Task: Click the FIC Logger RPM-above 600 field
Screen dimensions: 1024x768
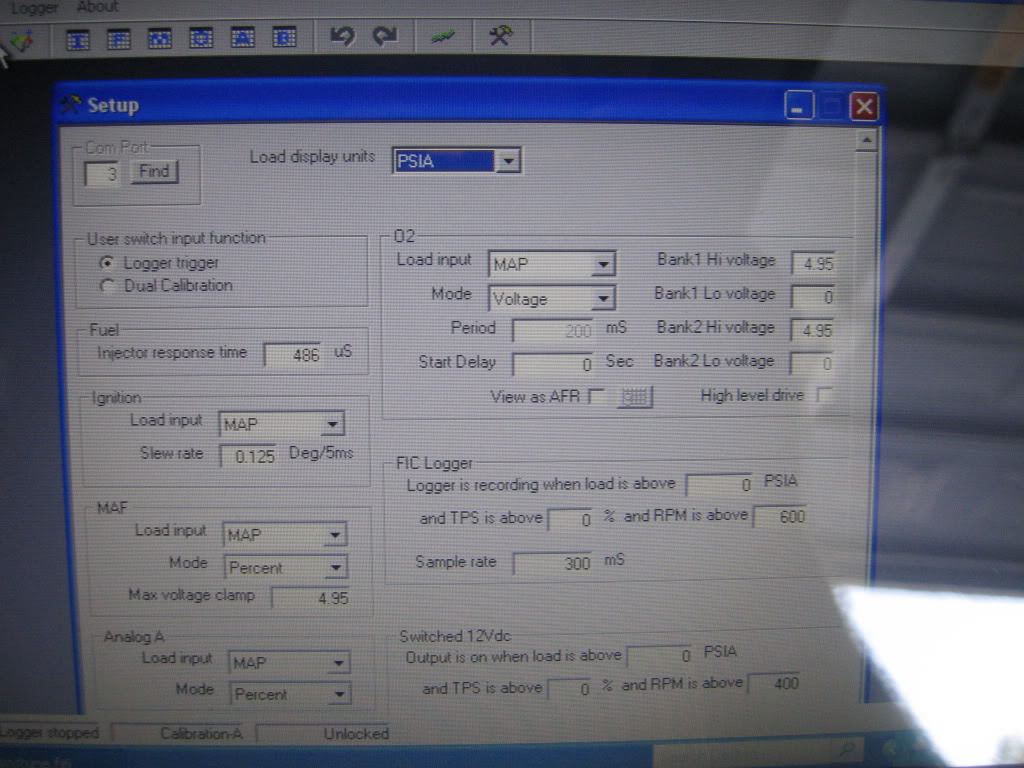Action: [780, 517]
